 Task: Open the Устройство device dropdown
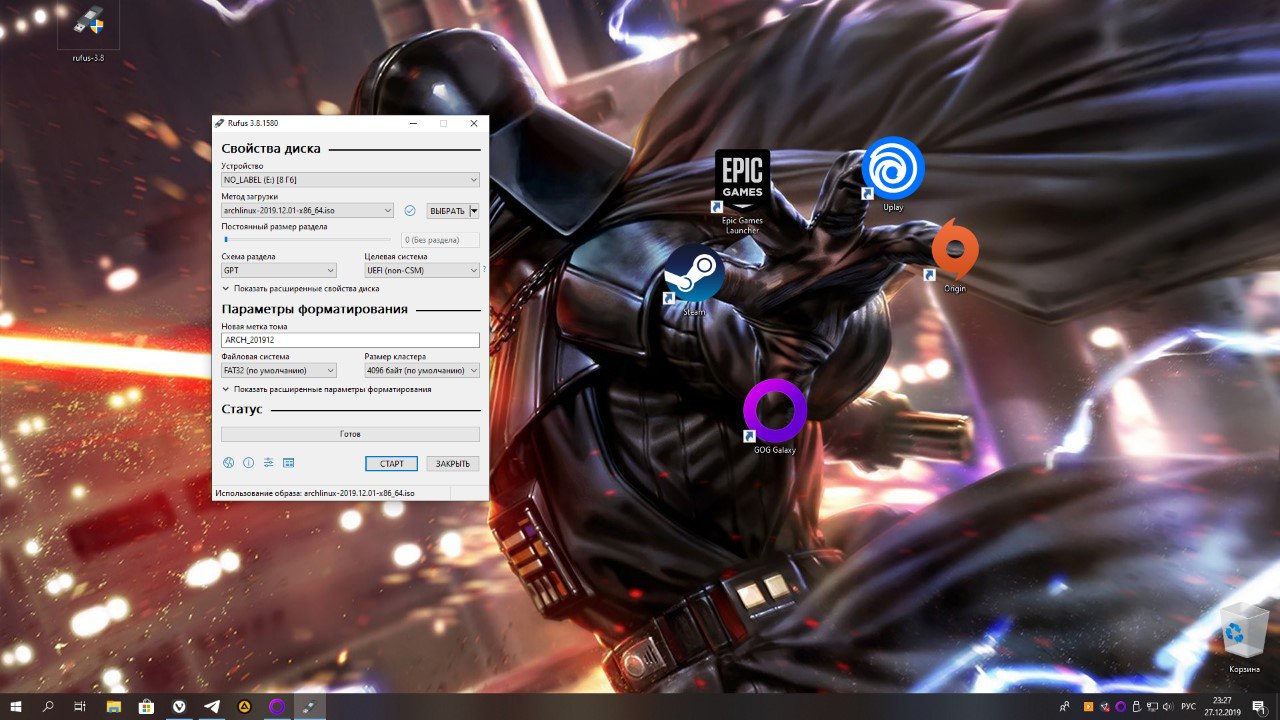(x=350, y=180)
